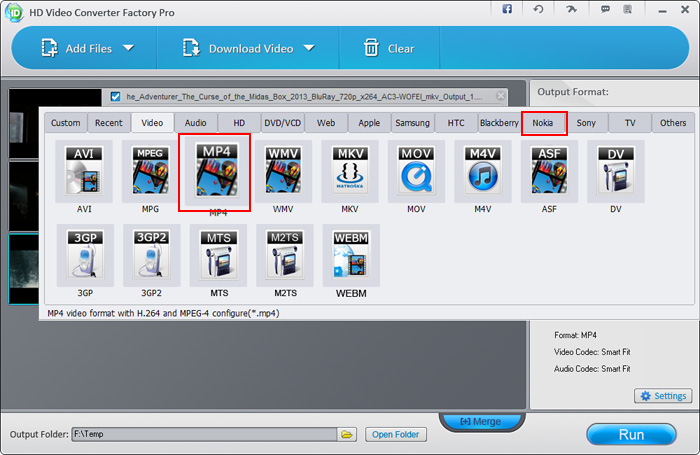
Task: Select the WMV format icon
Action: [x=283, y=171]
